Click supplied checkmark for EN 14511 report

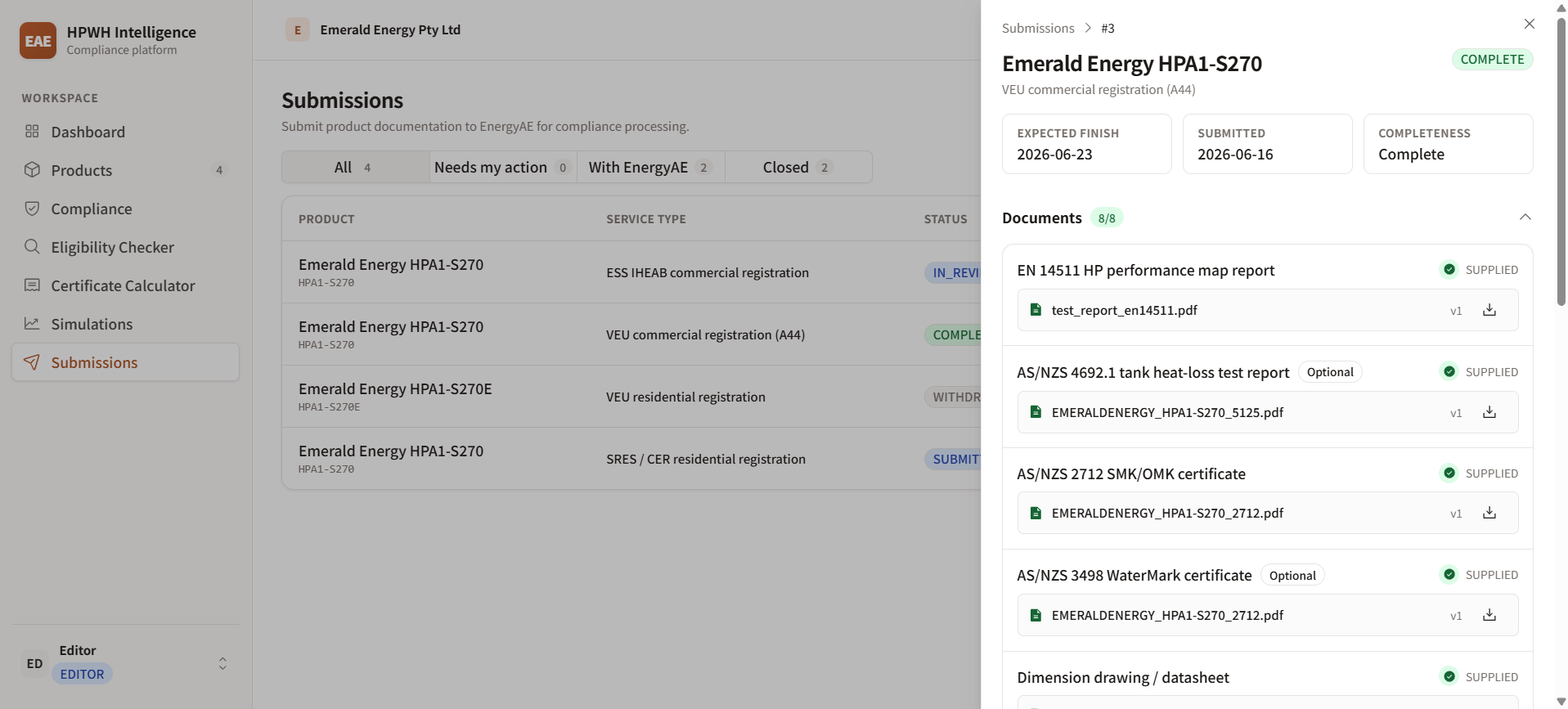coord(1449,270)
